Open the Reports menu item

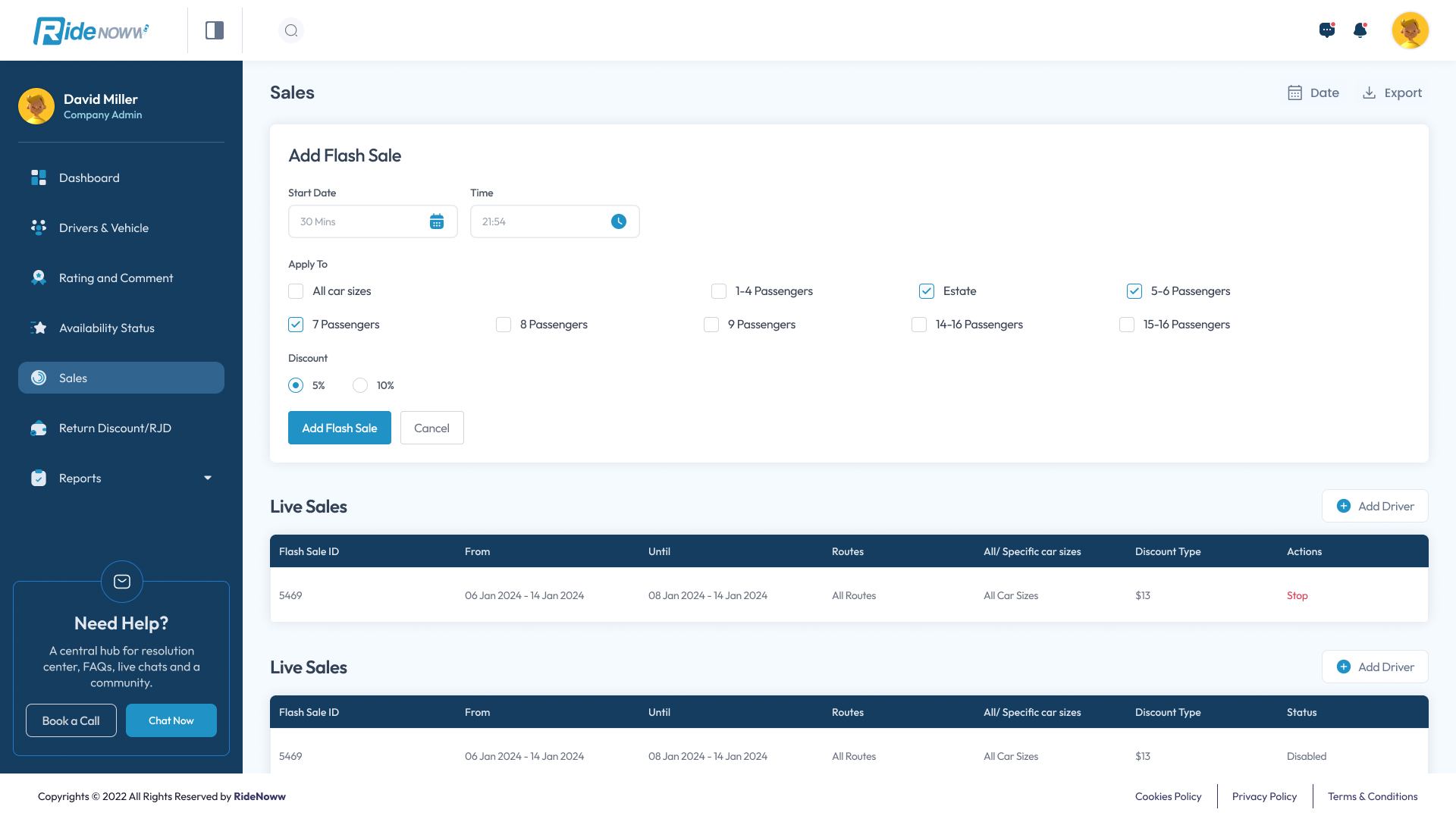tap(121, 478)
